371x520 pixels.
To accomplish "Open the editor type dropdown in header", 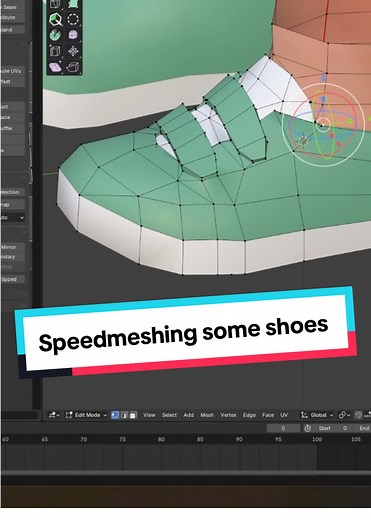I will tap(54, 415).
